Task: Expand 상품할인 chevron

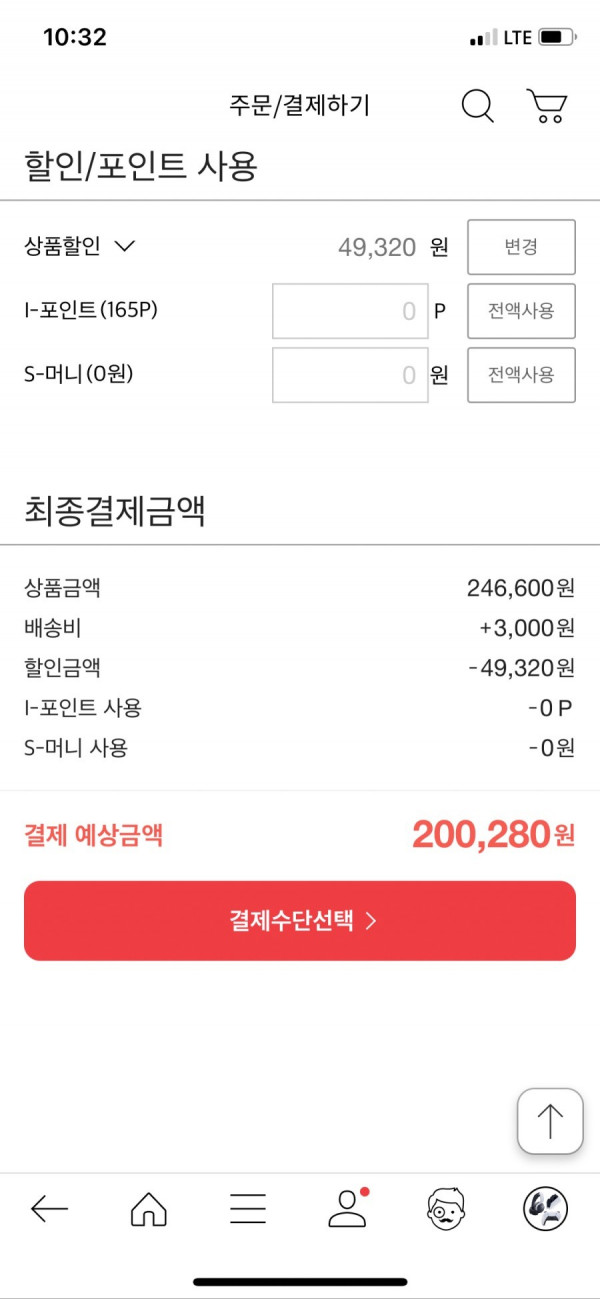Action: coord(125,247)
